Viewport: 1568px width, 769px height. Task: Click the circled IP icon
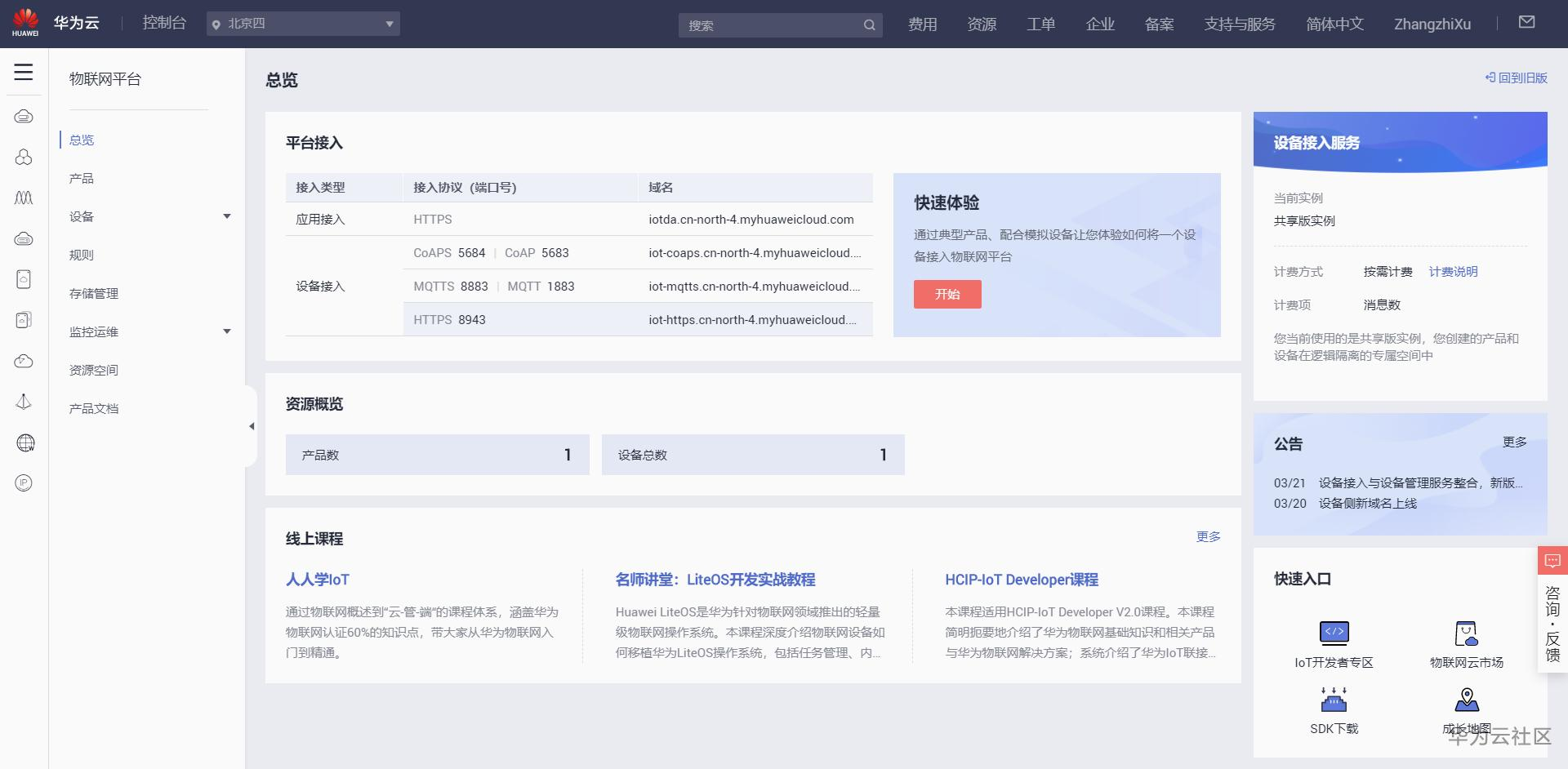point(24,483)
